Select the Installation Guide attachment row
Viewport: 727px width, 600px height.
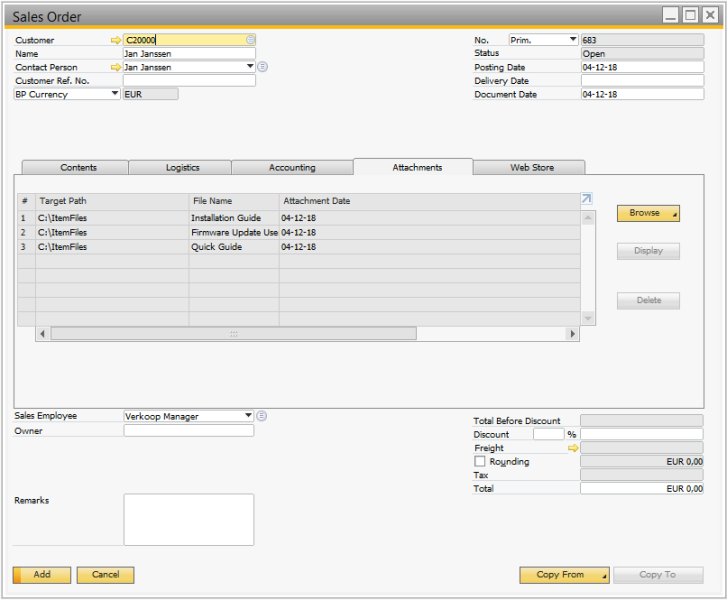coord(226,217)
